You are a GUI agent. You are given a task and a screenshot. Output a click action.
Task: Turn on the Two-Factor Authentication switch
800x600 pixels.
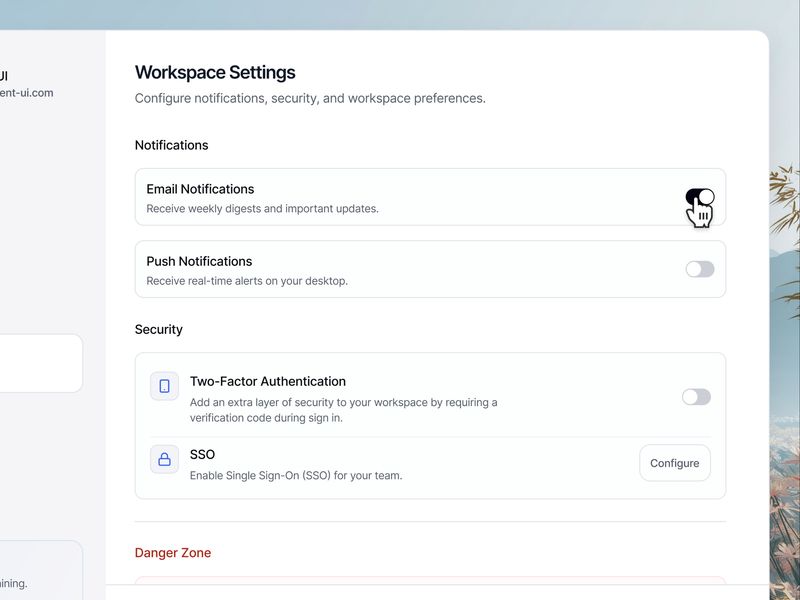[699, 396]
